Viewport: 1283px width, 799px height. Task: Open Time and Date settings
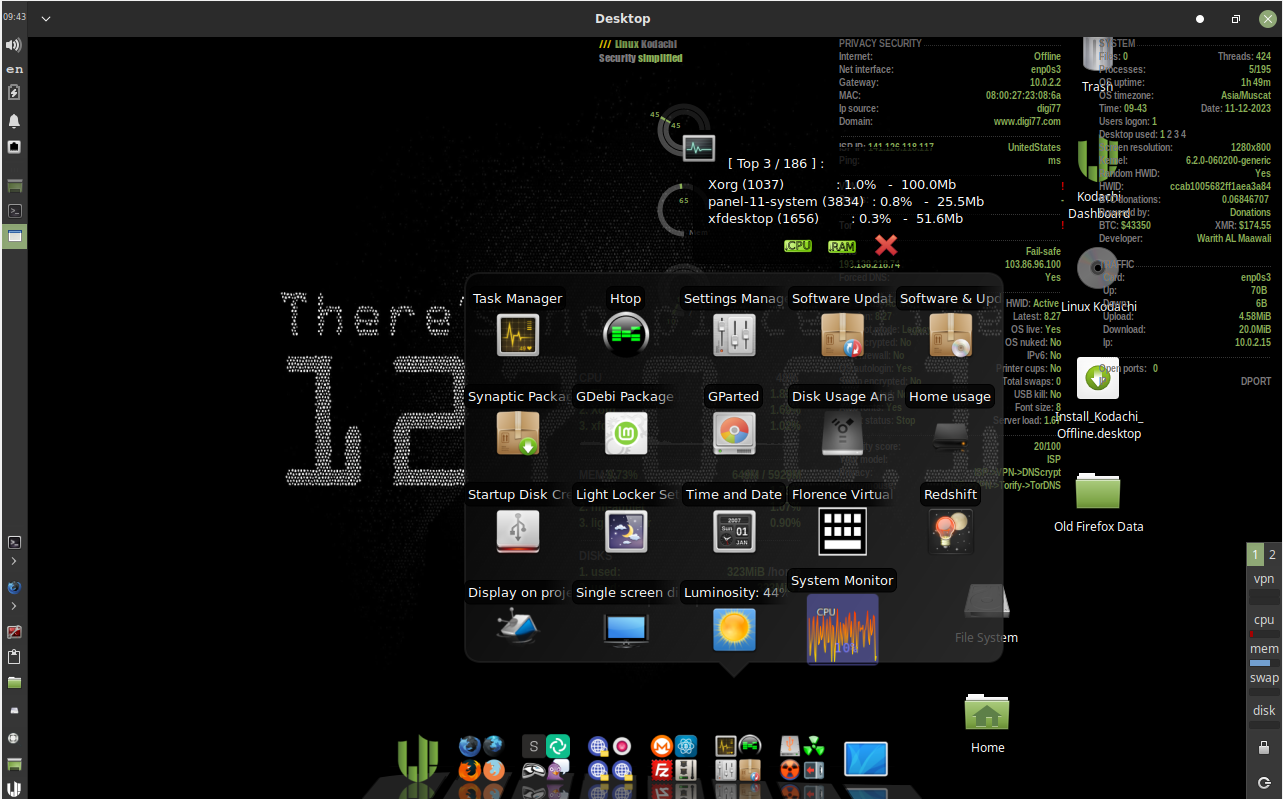click(734, 531)
